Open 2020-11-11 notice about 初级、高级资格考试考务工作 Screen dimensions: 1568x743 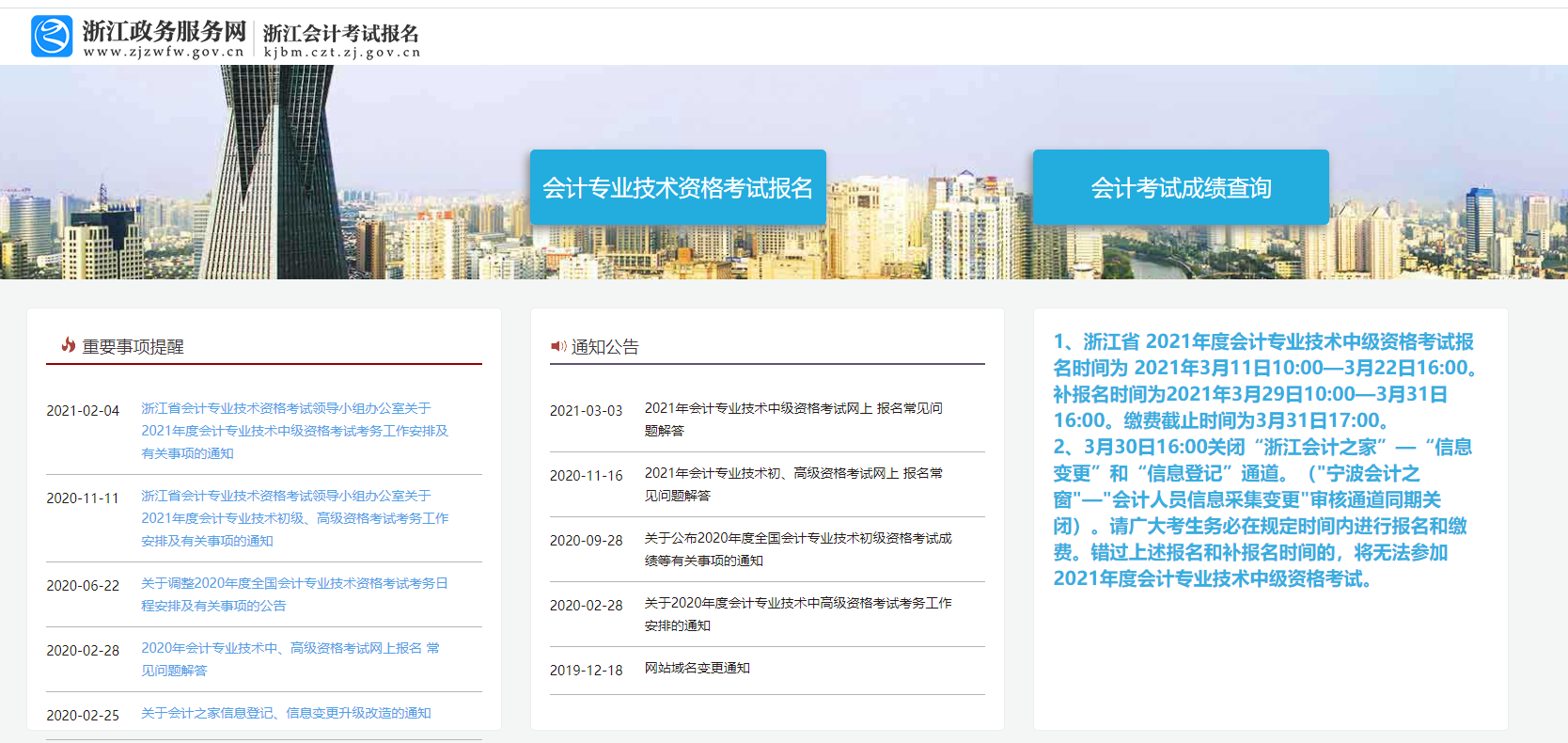[294, 518]
